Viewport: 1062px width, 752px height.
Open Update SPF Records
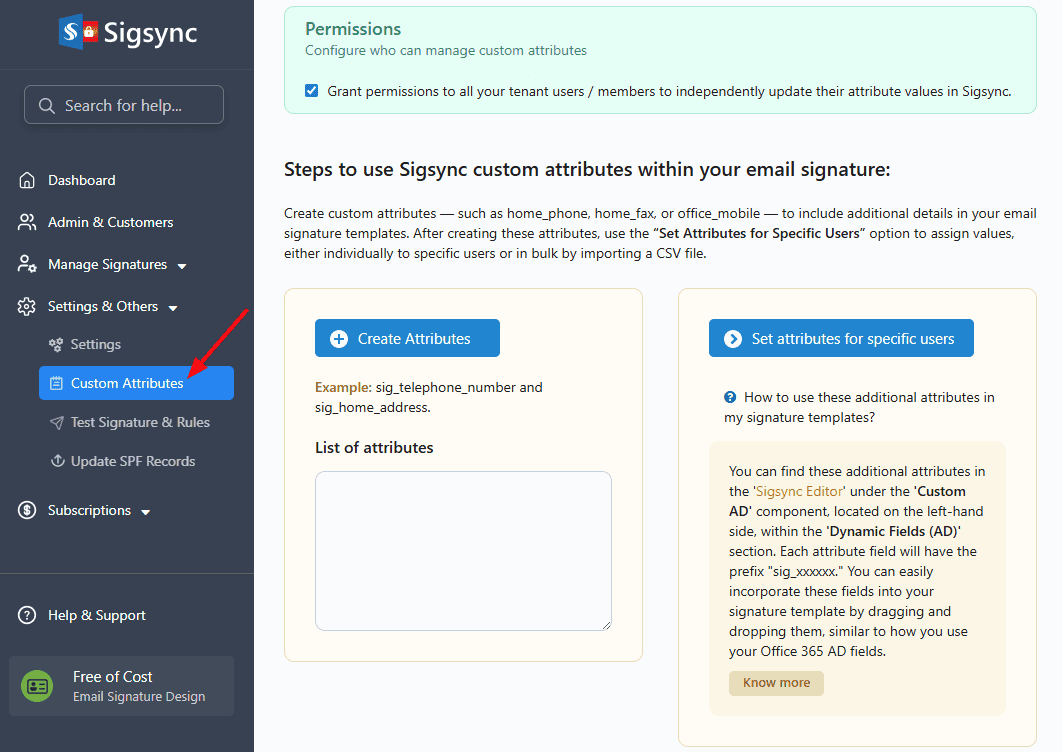click(x=133, y=461)
